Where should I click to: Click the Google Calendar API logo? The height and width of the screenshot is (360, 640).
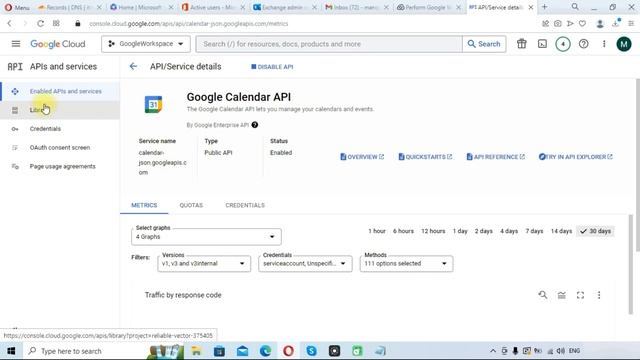coord(153,104)
